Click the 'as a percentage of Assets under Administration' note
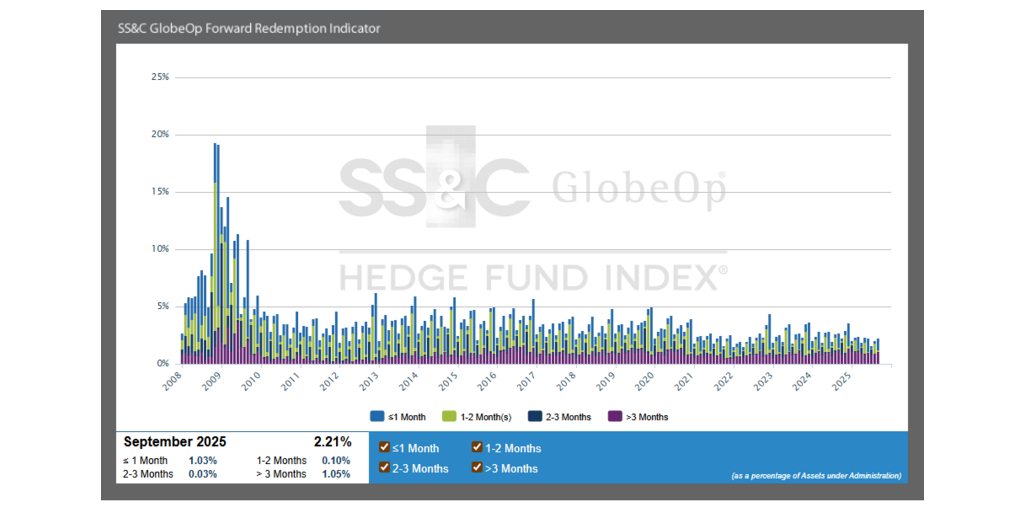 (x=816, y=475)
